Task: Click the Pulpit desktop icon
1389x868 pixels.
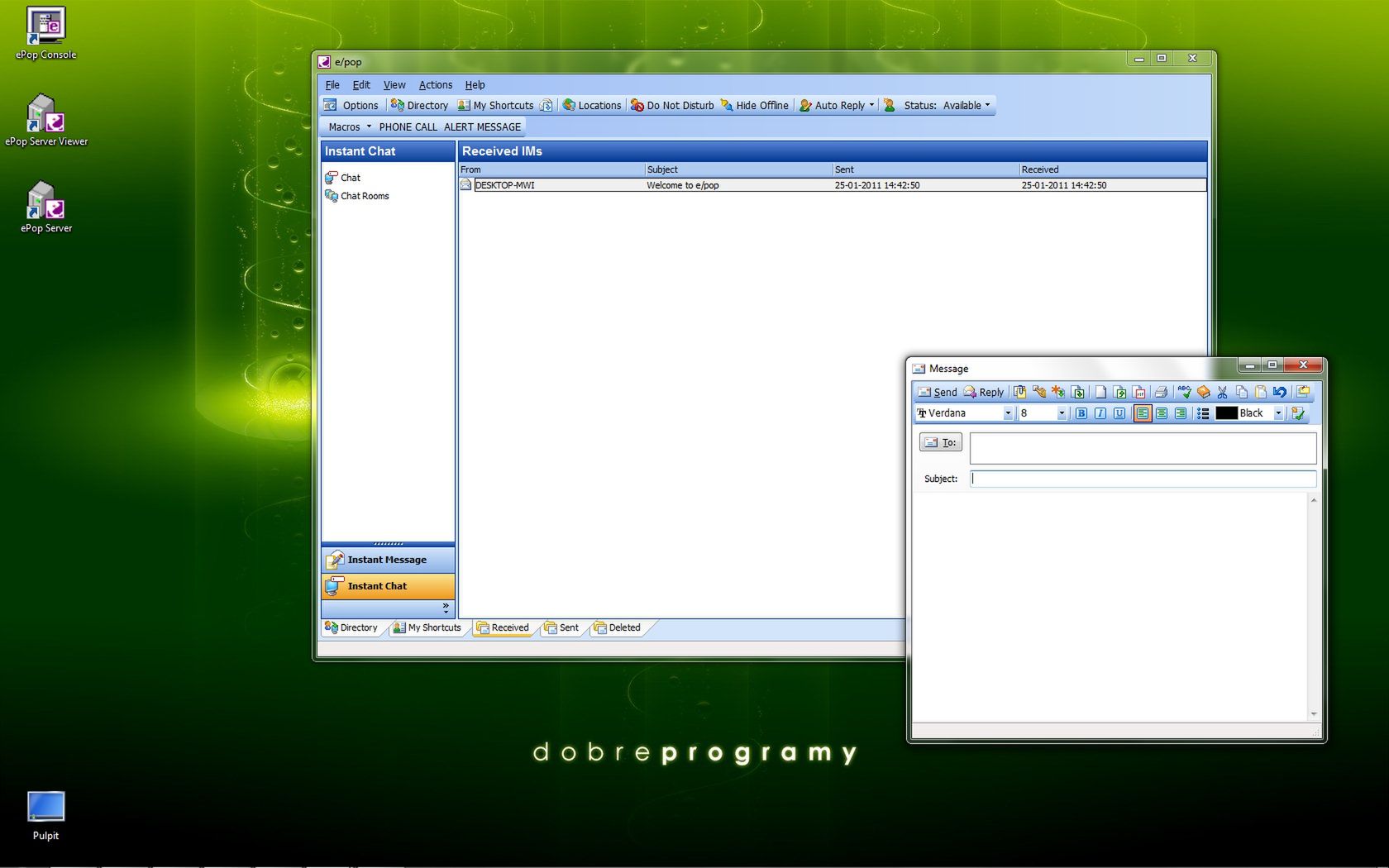Action: [x=45, y=817]
